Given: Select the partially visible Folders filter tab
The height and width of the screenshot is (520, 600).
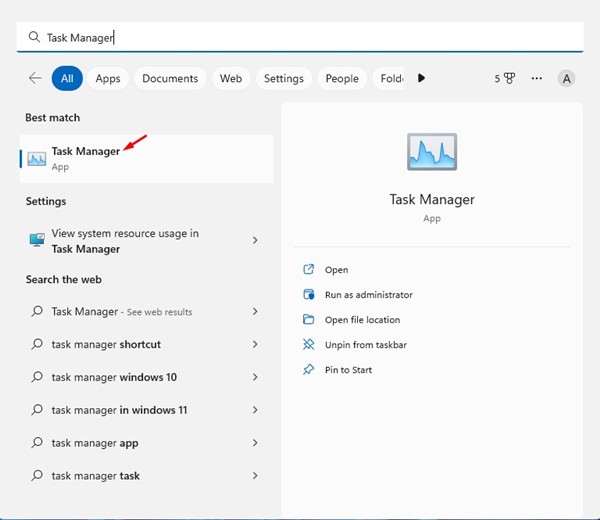Looking at the screenshot, I should click(388, 78).
